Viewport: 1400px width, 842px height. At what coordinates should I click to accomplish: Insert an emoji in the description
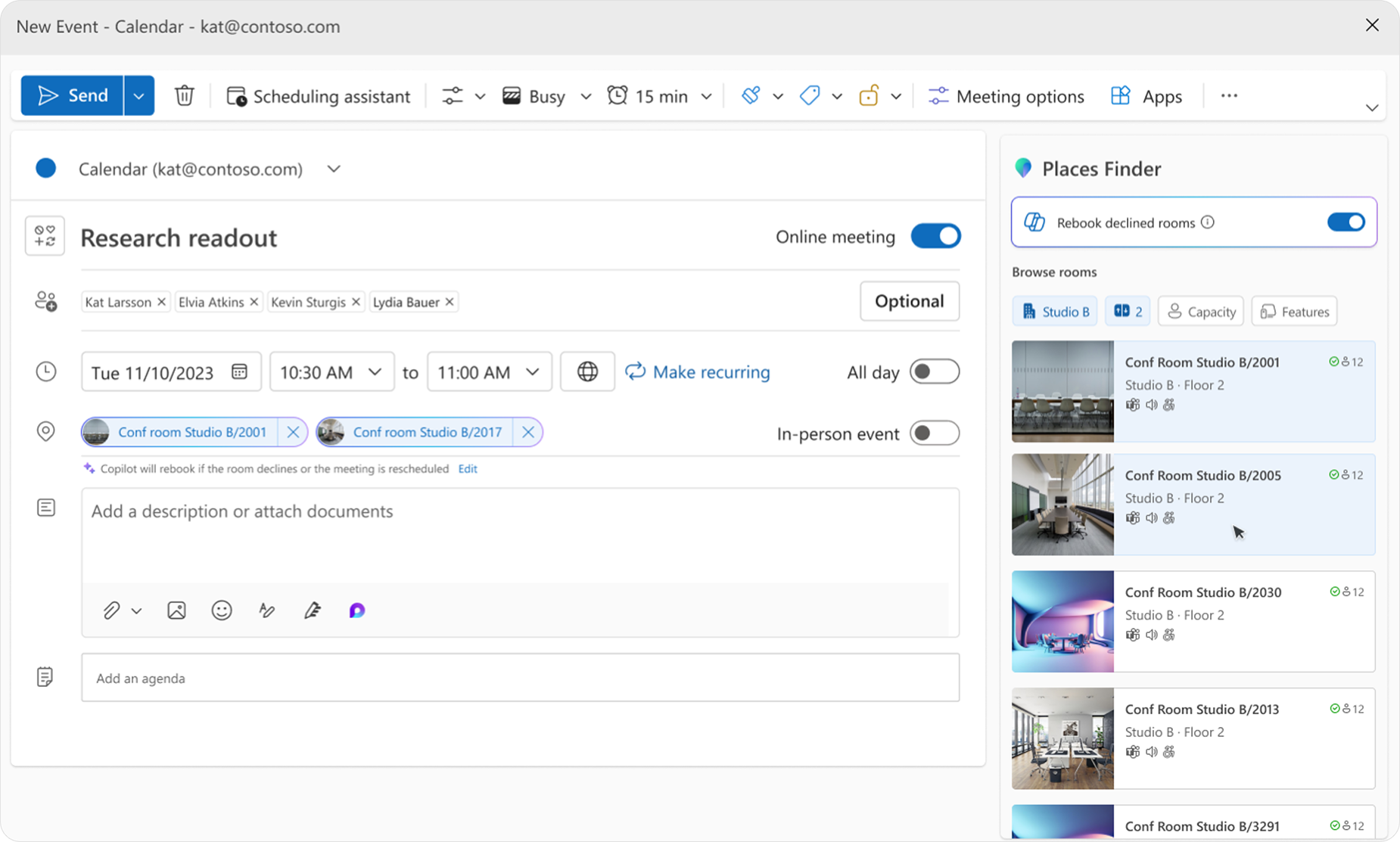(221, 610)
